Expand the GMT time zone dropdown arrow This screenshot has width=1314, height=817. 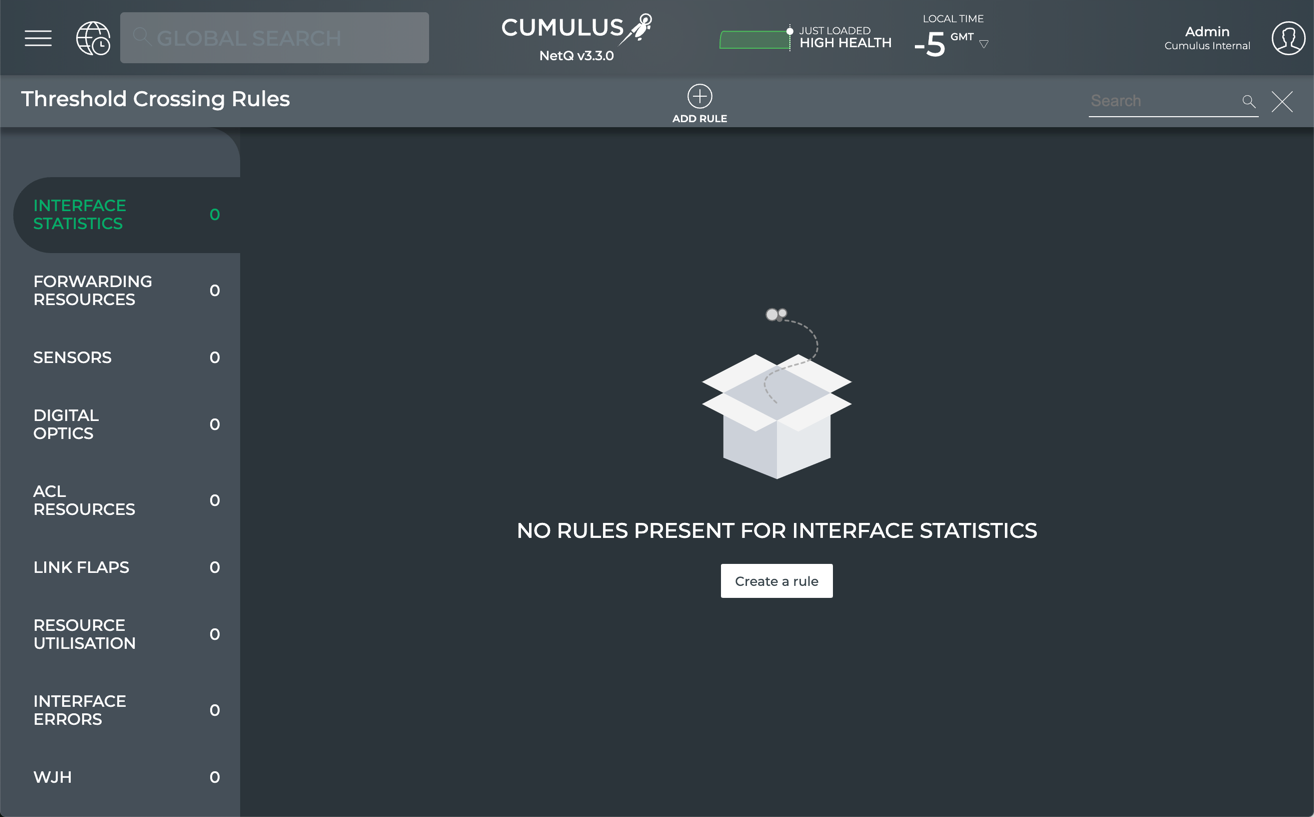point(984,44)
